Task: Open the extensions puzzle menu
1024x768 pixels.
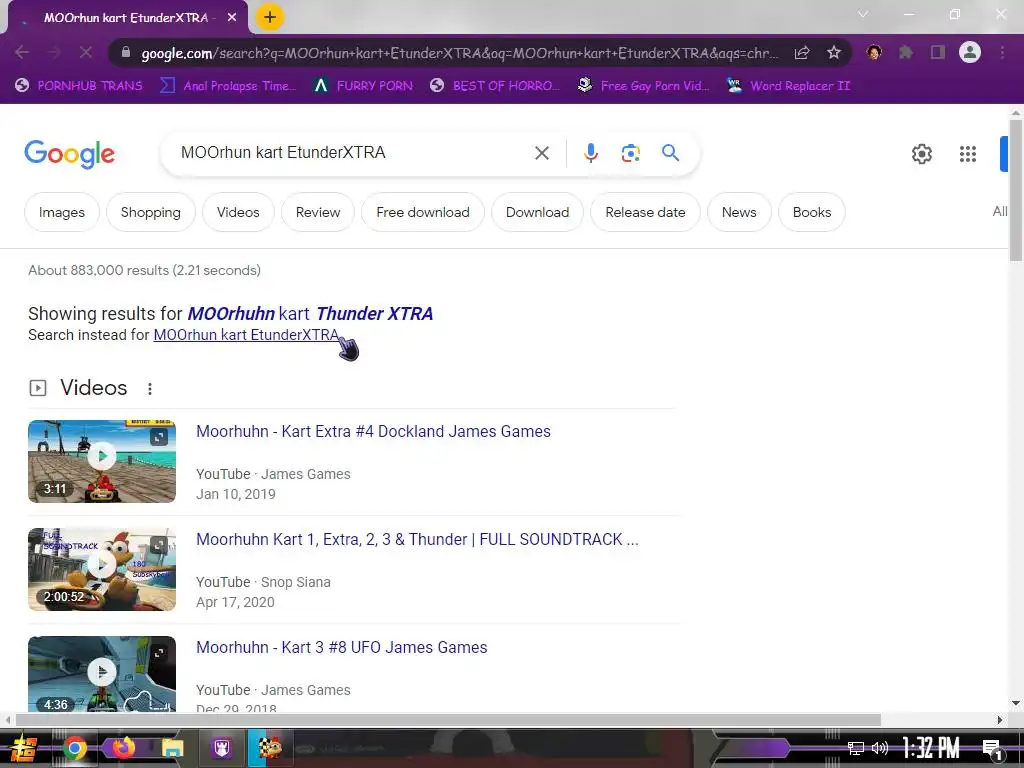Action: [x=906, y=52]
